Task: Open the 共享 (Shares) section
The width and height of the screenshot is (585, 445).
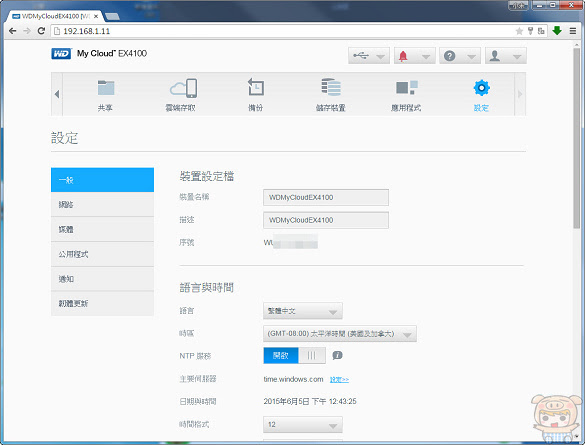Action: point(106,95)
